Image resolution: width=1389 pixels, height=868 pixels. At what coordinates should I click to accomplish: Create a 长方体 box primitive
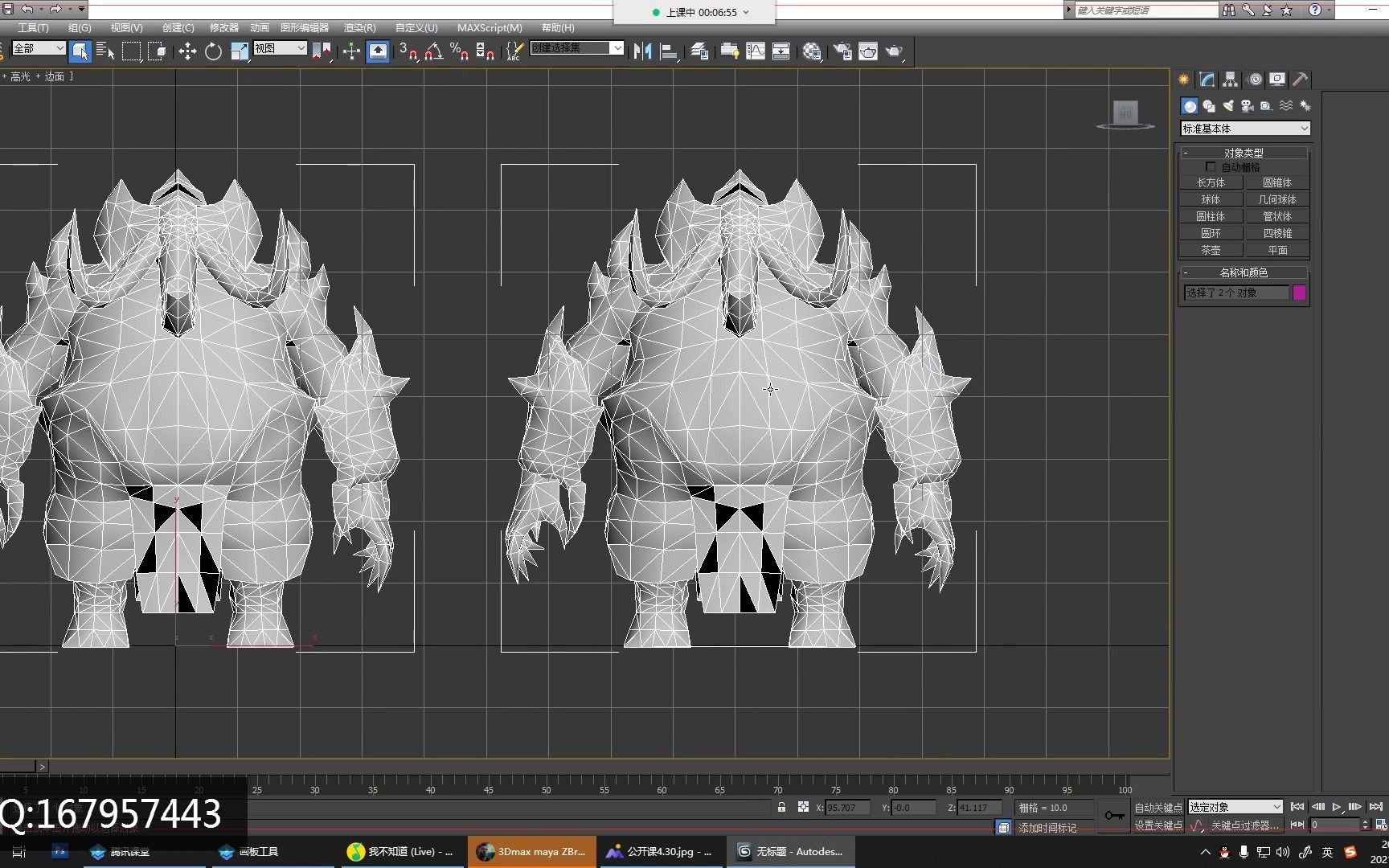[x=1211, y=182]
